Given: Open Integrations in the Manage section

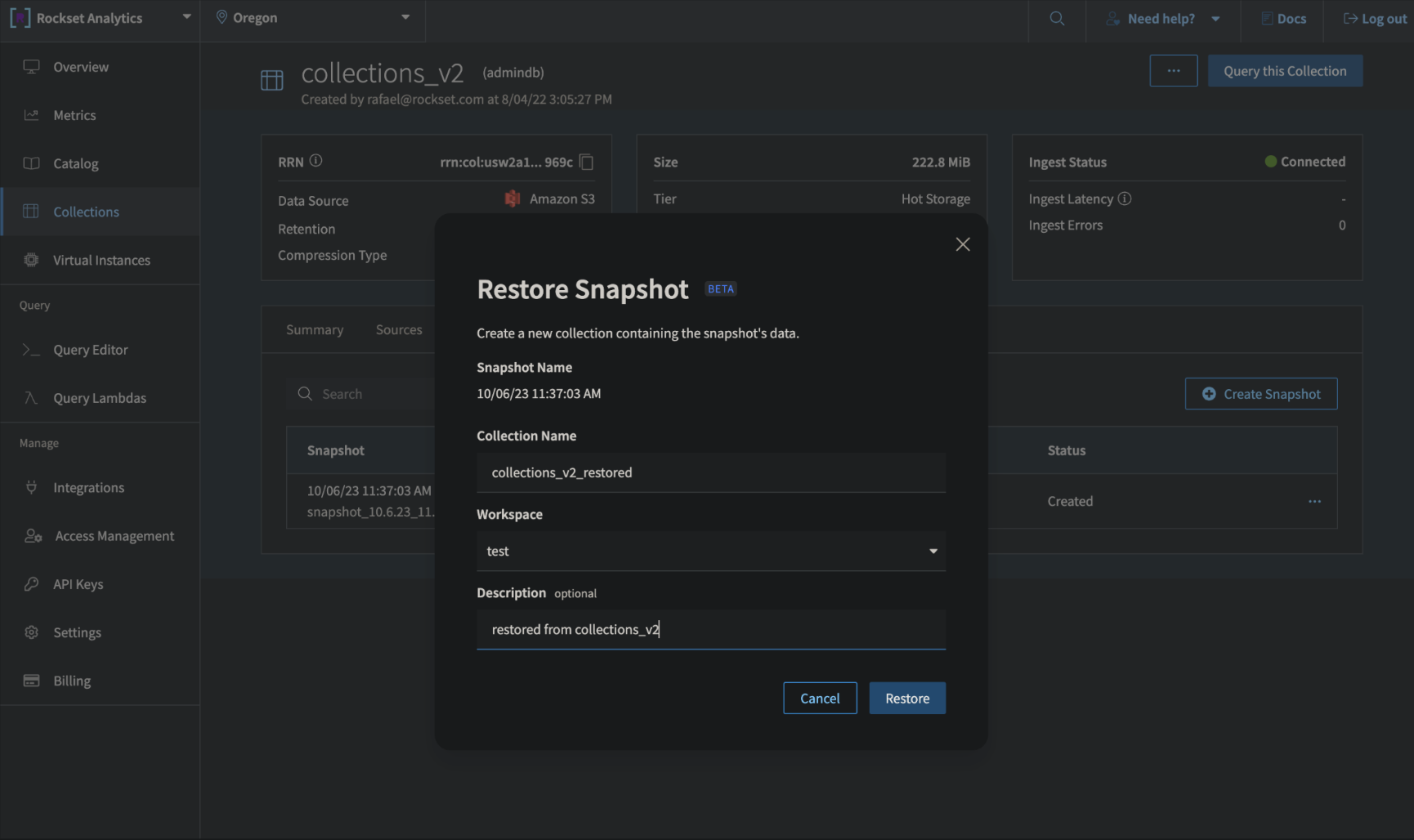Looking at the screenshot, I should pyautogui.click(x=100, y=488).
